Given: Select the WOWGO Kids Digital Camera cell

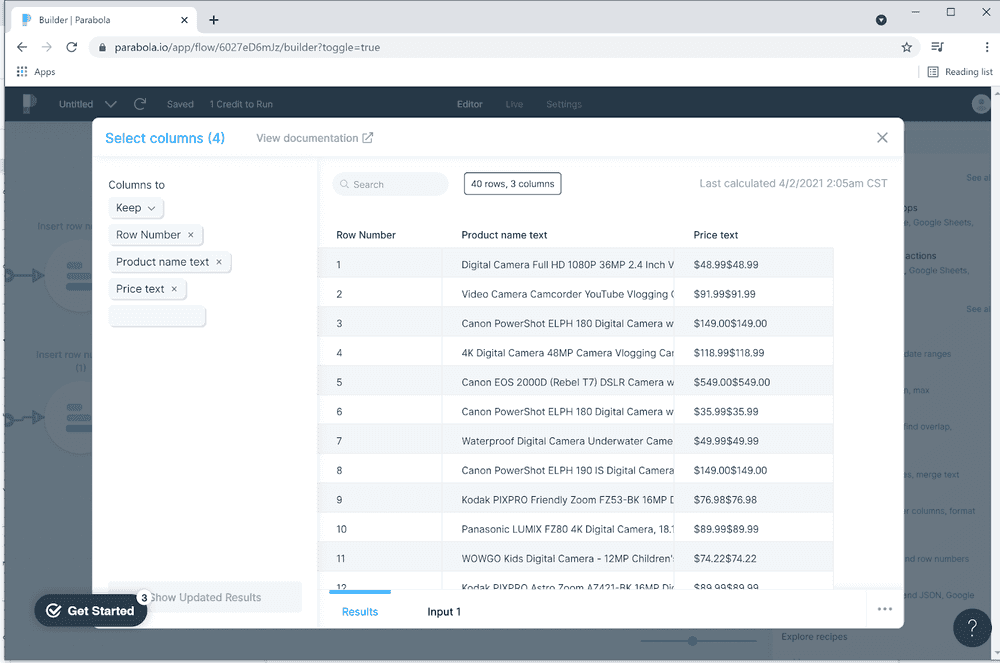Looking at the screenshot, I should pyautogui.click(x=558, y=558).
